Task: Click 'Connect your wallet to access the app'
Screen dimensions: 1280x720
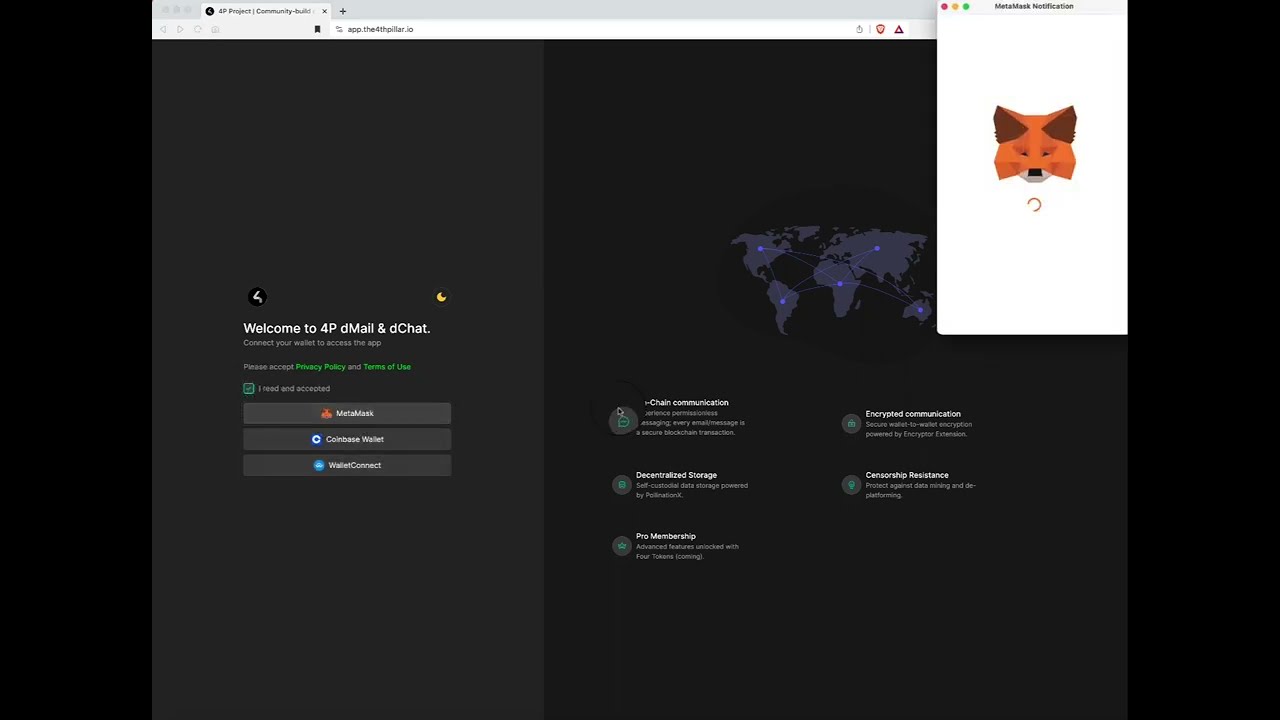Action: click(x=312, y=343)
